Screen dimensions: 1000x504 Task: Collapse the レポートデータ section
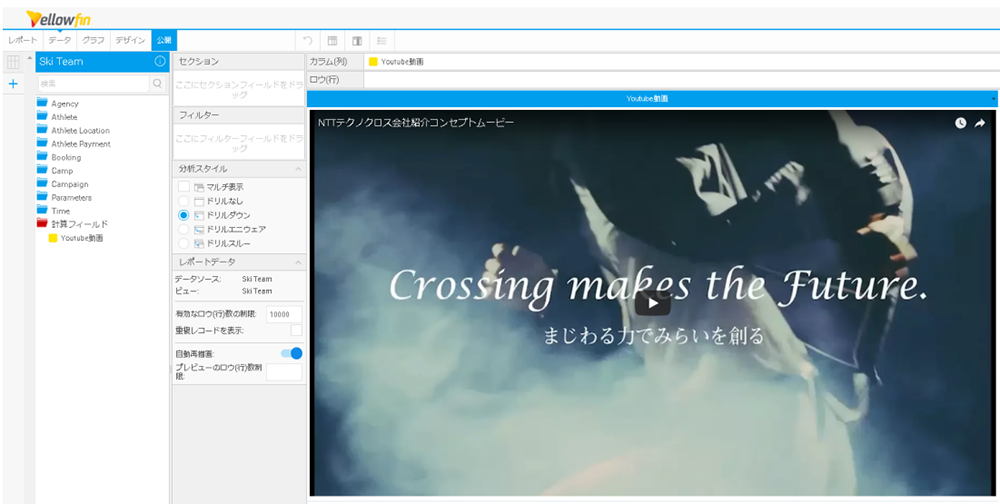click(x=297, y=262)
